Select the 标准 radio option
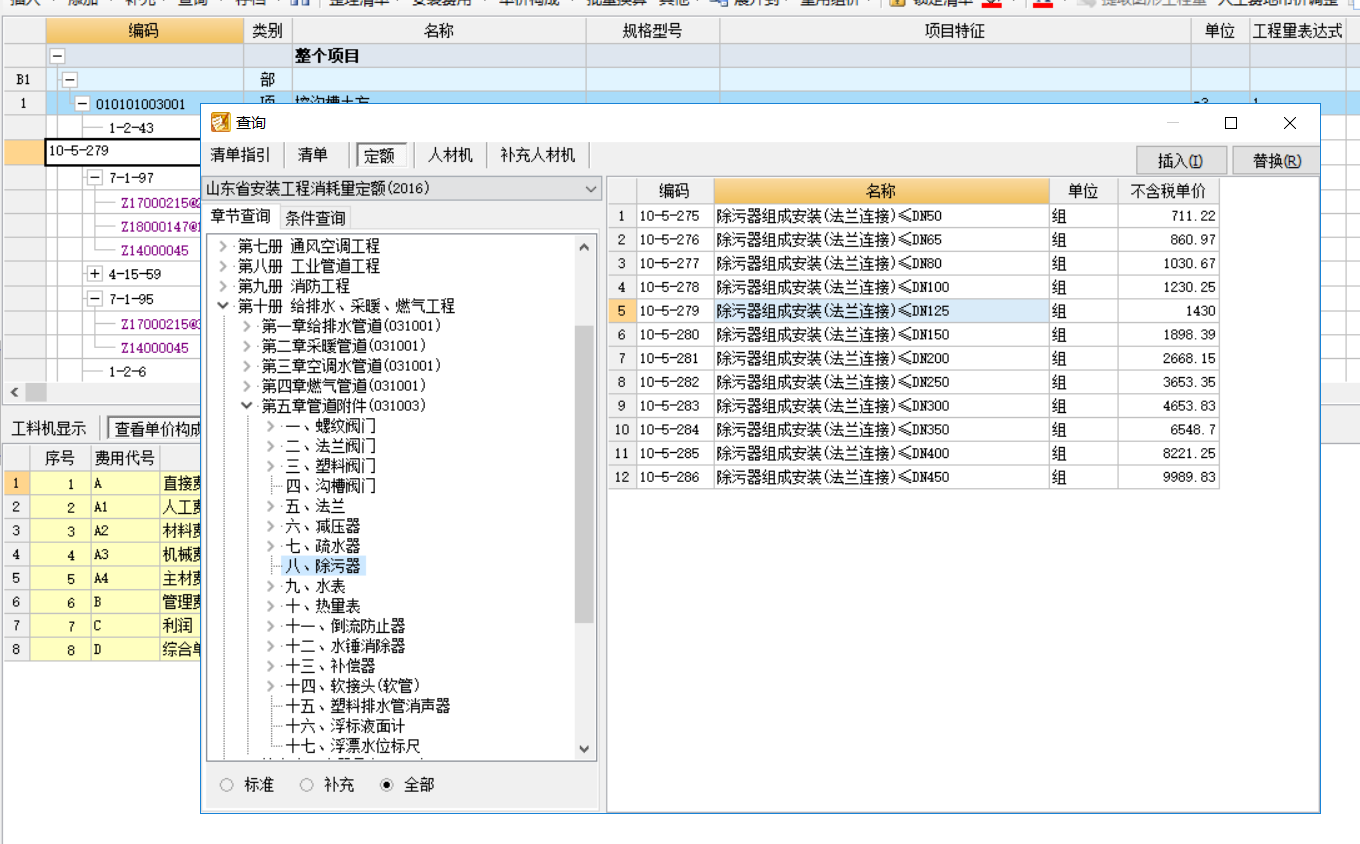The height and width of the screenshot is (844, 1360). (226, 785)
